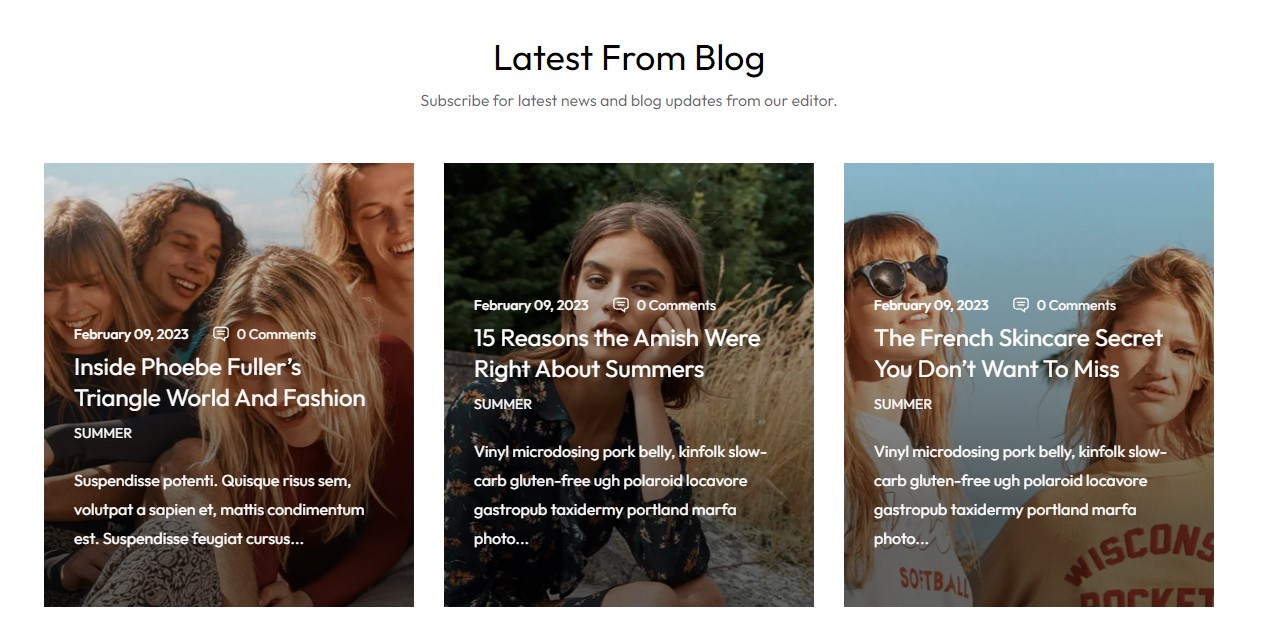Select SUMMER category under French Skincare post
This screenshot has width=1261, height=643.
[x=903, y=404]
